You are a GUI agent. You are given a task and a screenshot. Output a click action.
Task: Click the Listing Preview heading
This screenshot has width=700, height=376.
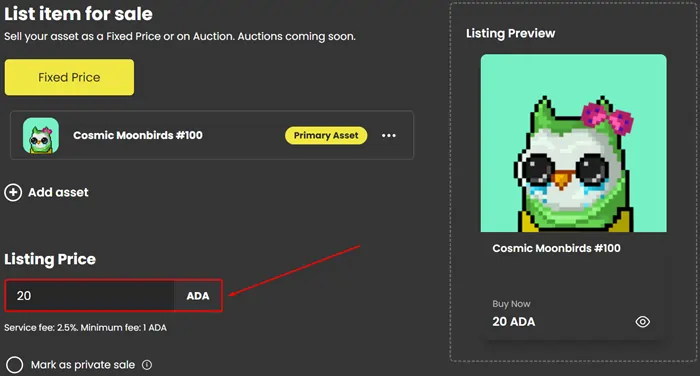click(x=510, y=33)
